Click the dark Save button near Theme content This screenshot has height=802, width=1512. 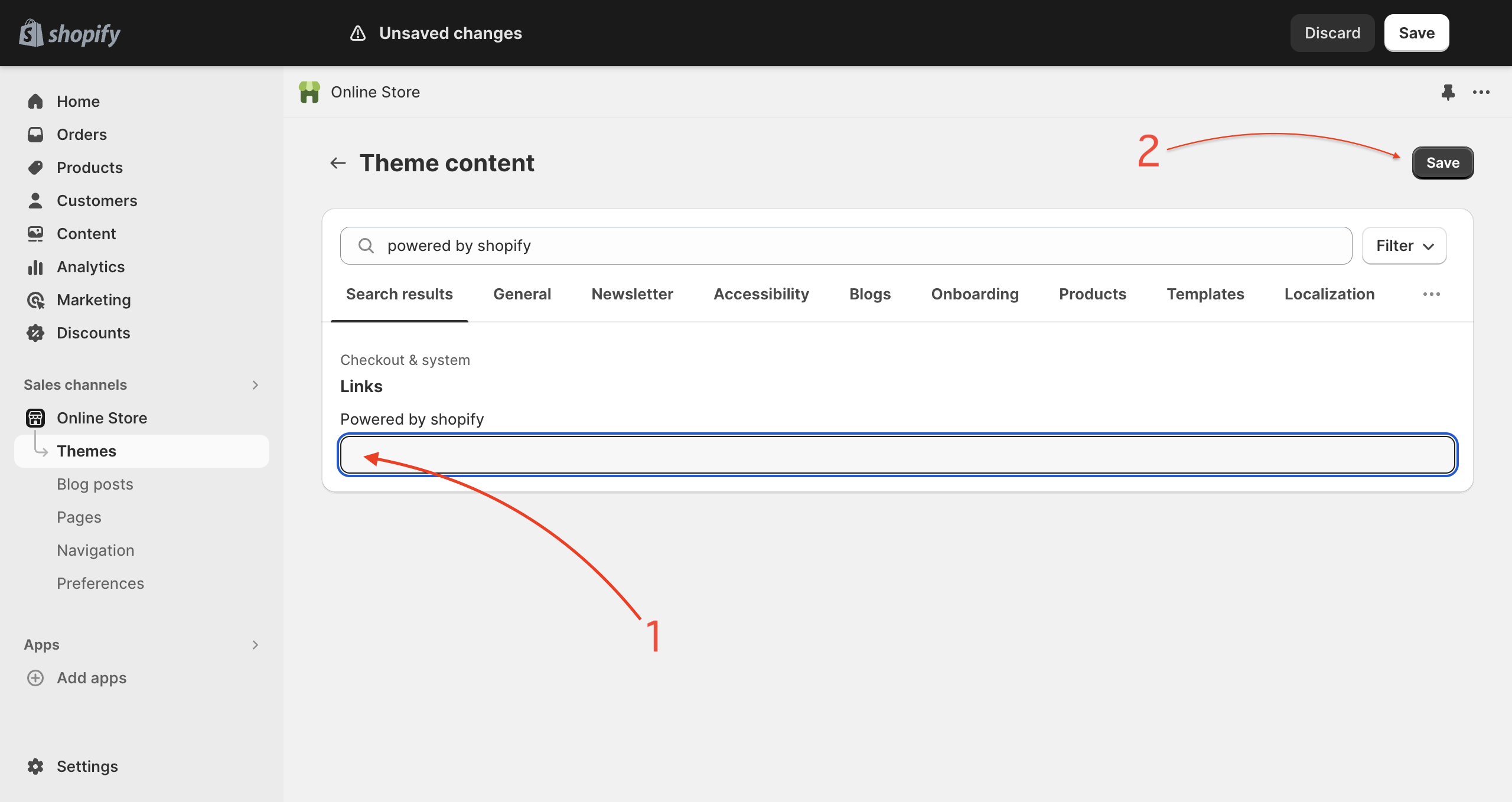1442,163
